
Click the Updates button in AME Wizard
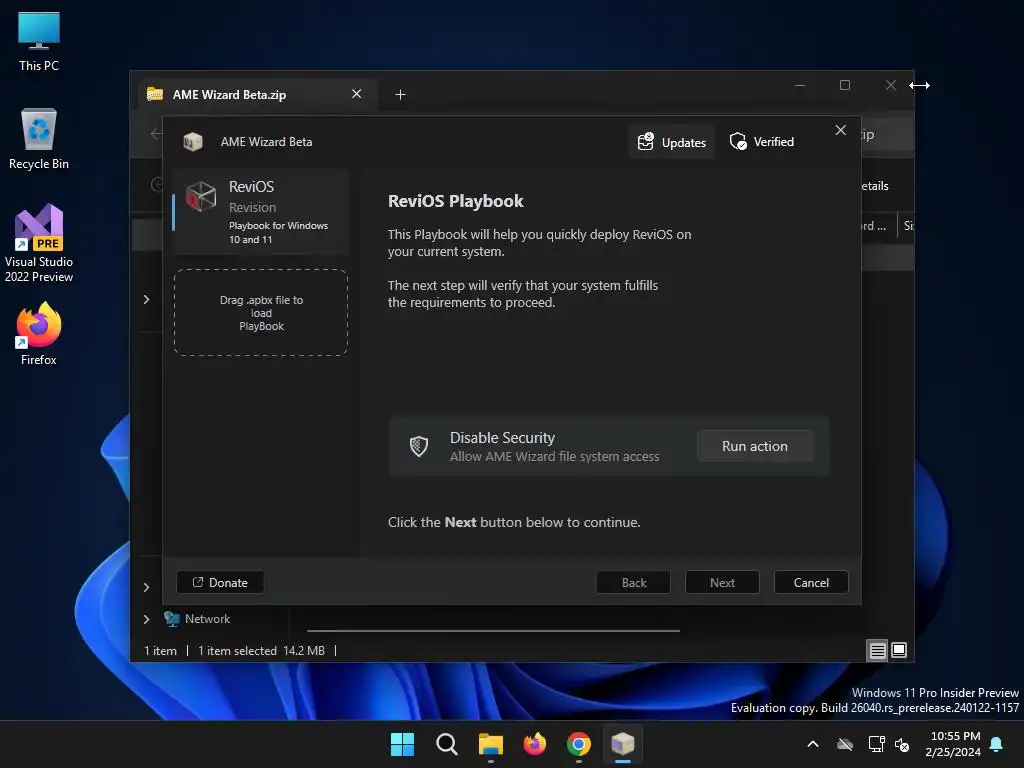tap(671, 142)
